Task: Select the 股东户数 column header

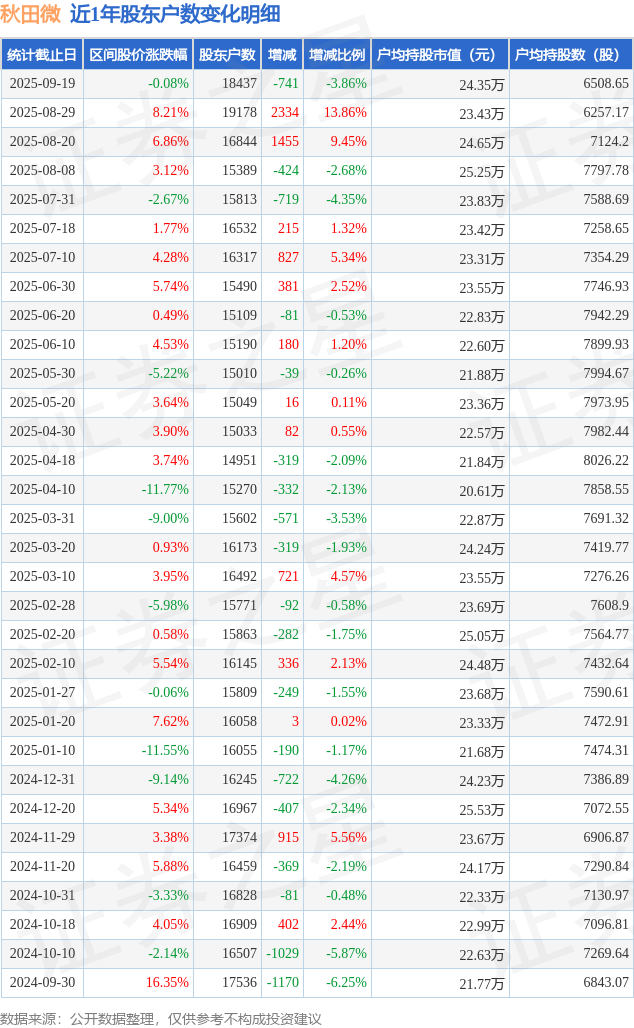Action: 226,55
